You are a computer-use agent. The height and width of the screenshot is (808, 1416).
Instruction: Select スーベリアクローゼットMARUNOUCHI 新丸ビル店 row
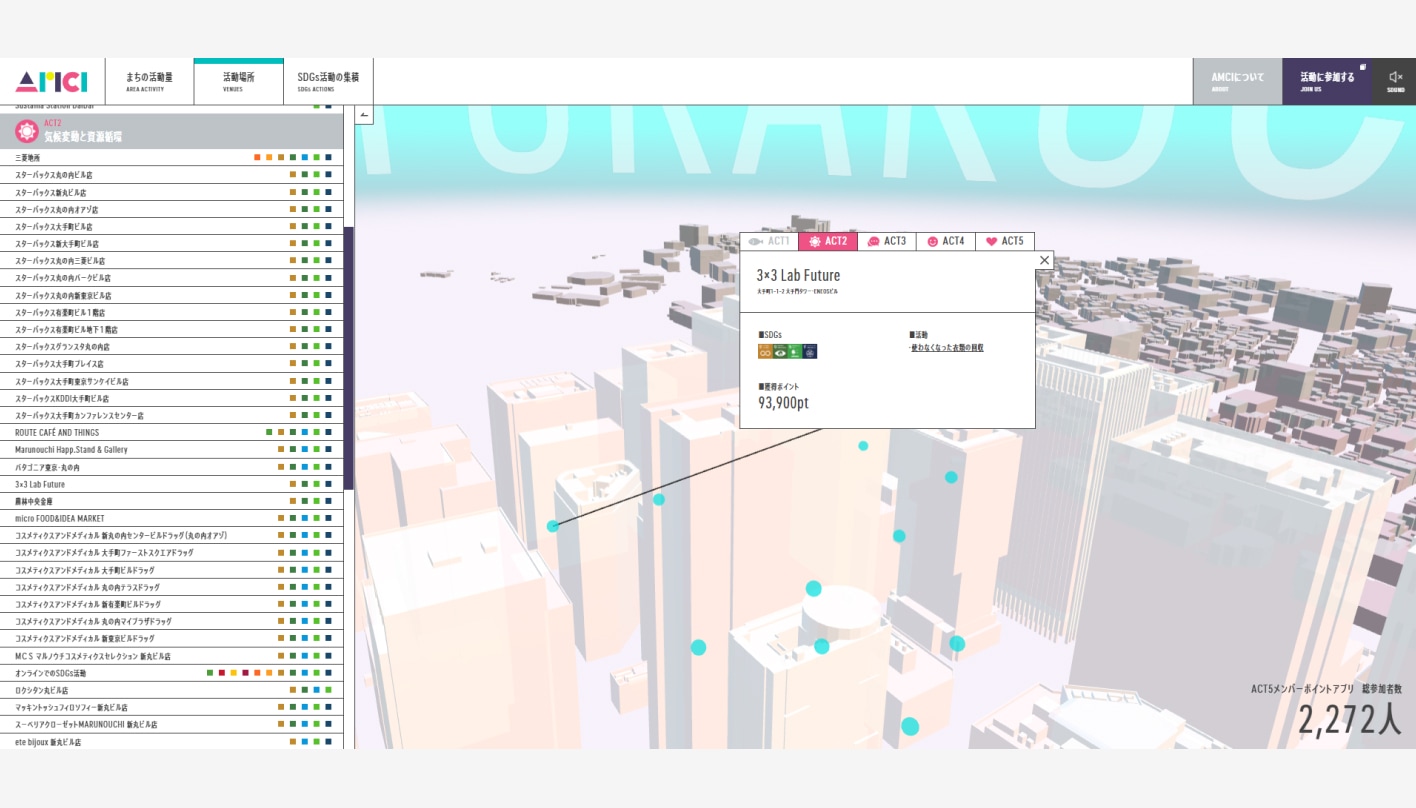172,724
